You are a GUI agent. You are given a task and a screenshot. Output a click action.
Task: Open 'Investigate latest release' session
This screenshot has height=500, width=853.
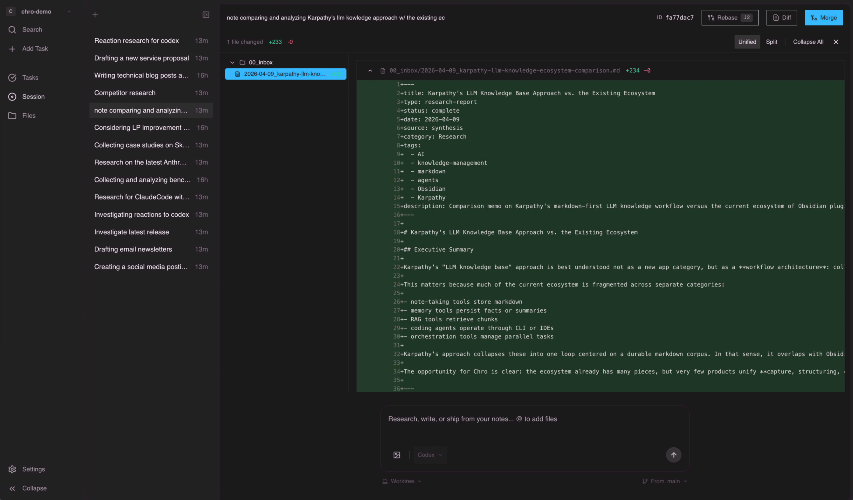tap(151, 232)
